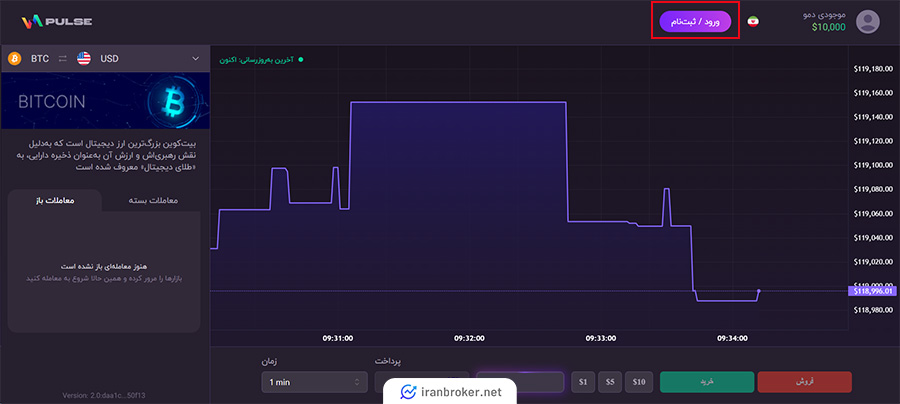Open the 1 min time dropdown

click(314, 382)
